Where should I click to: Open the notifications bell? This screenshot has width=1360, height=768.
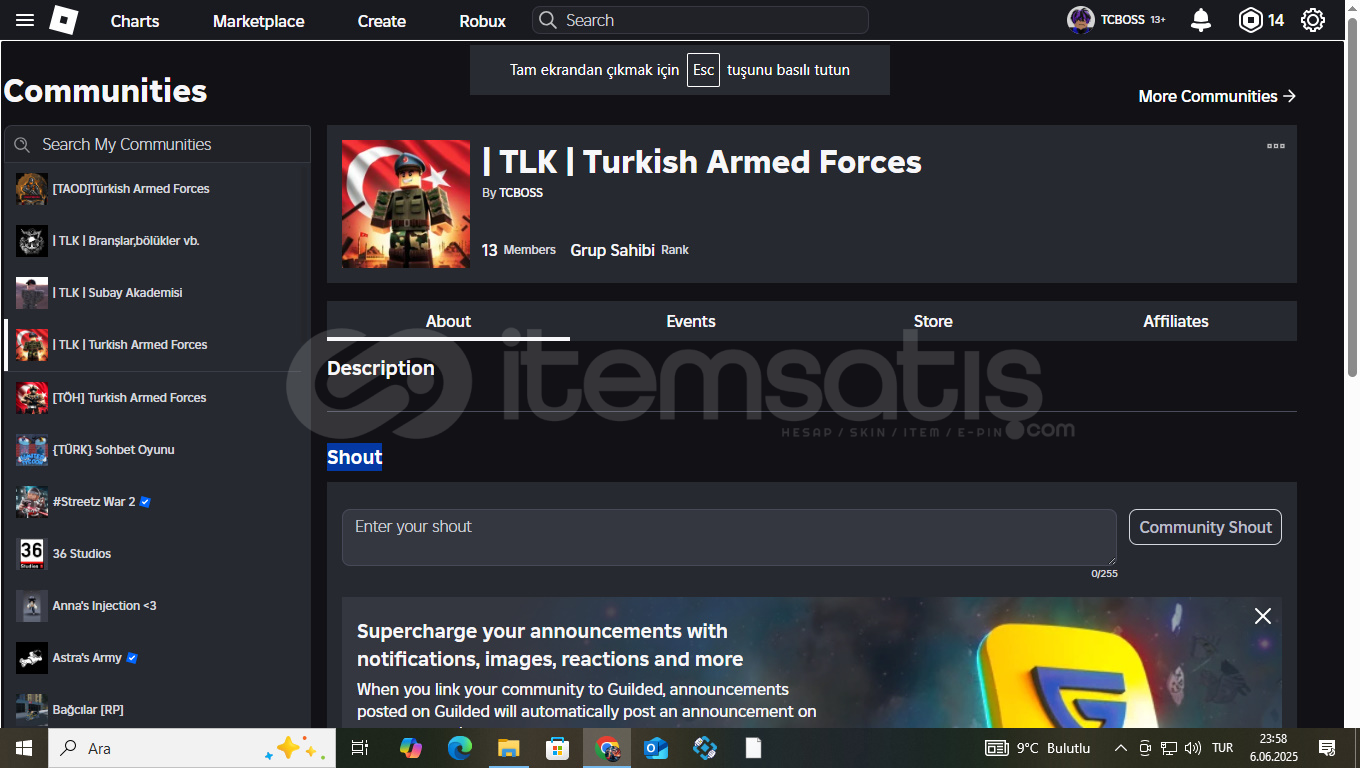pyautogui.click(x=1201, y=20)
